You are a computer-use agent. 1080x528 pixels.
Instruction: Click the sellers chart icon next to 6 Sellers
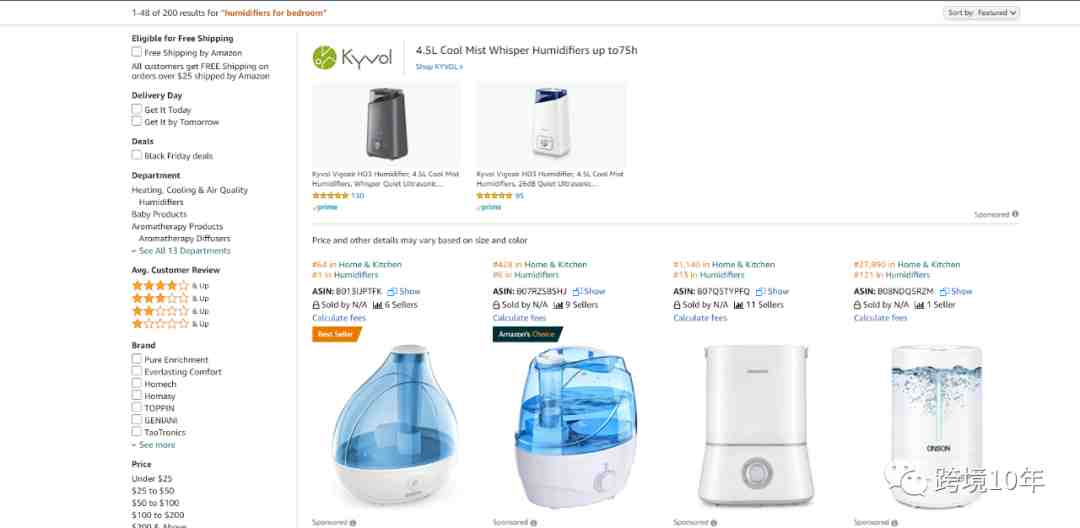[377, 304]
